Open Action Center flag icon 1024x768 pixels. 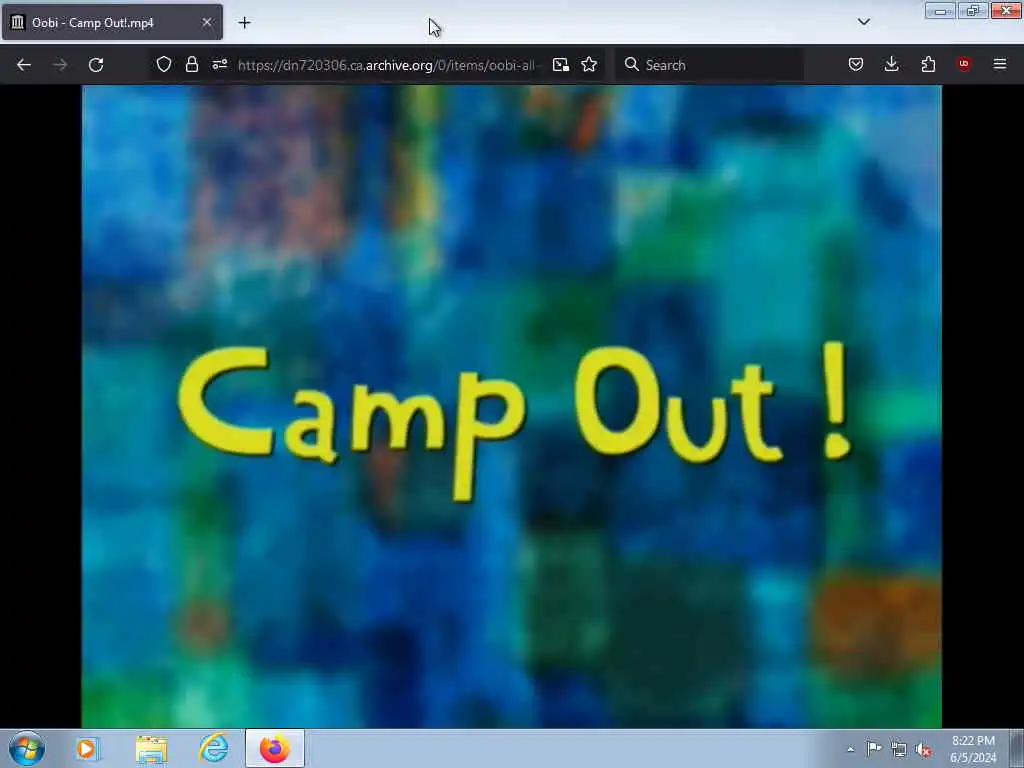tap(874, 748)
